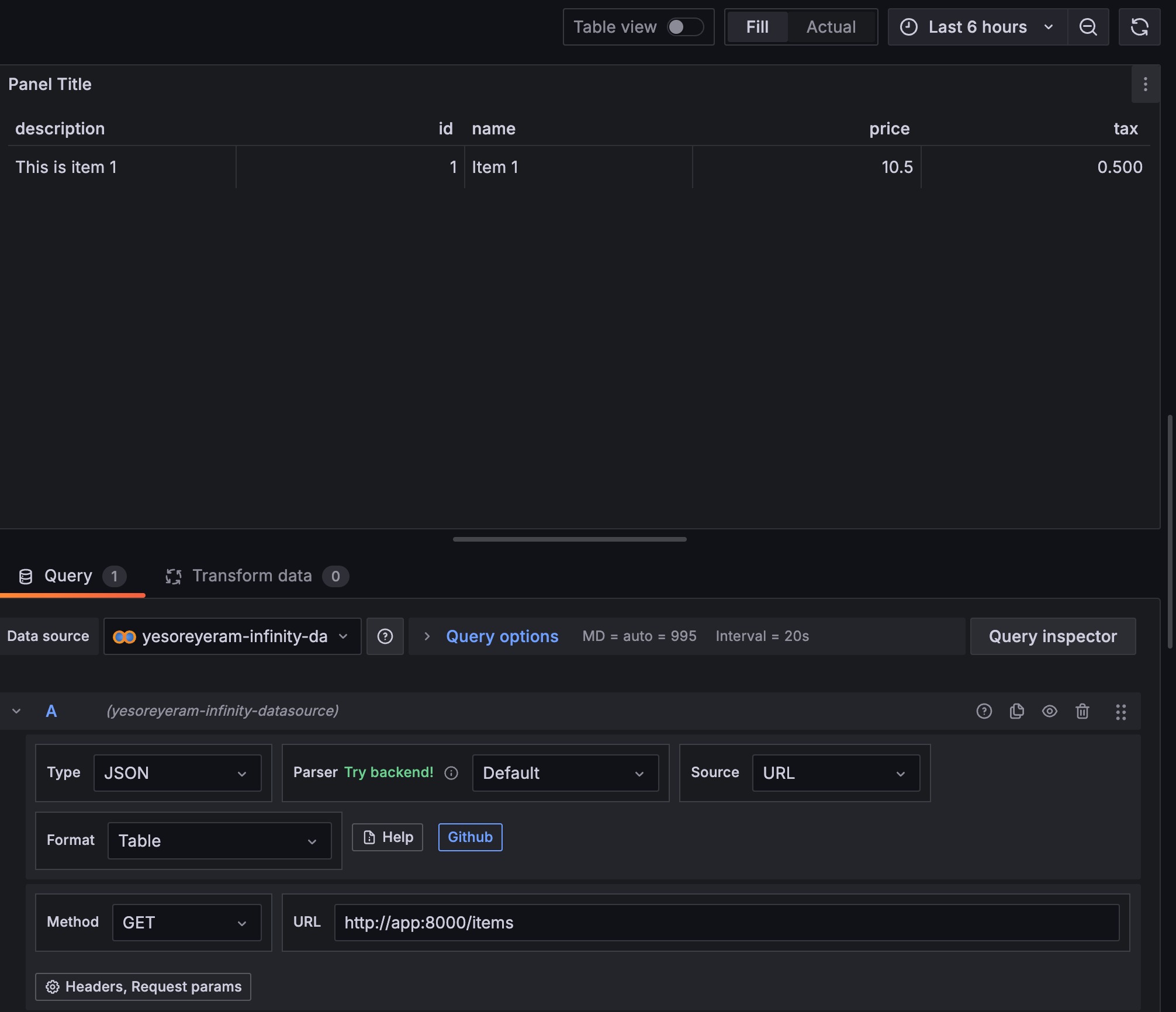Viewport: 1176px width, 1012px height.
Task: Click the refresh/reload icon
Action: coord(1139,26)
